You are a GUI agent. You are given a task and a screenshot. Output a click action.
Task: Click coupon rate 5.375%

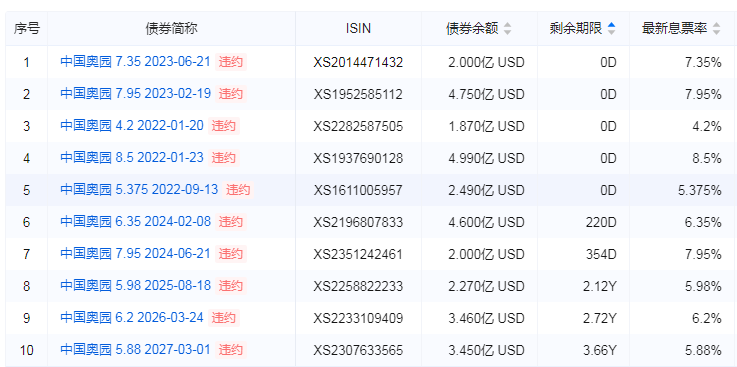(699, 190)
